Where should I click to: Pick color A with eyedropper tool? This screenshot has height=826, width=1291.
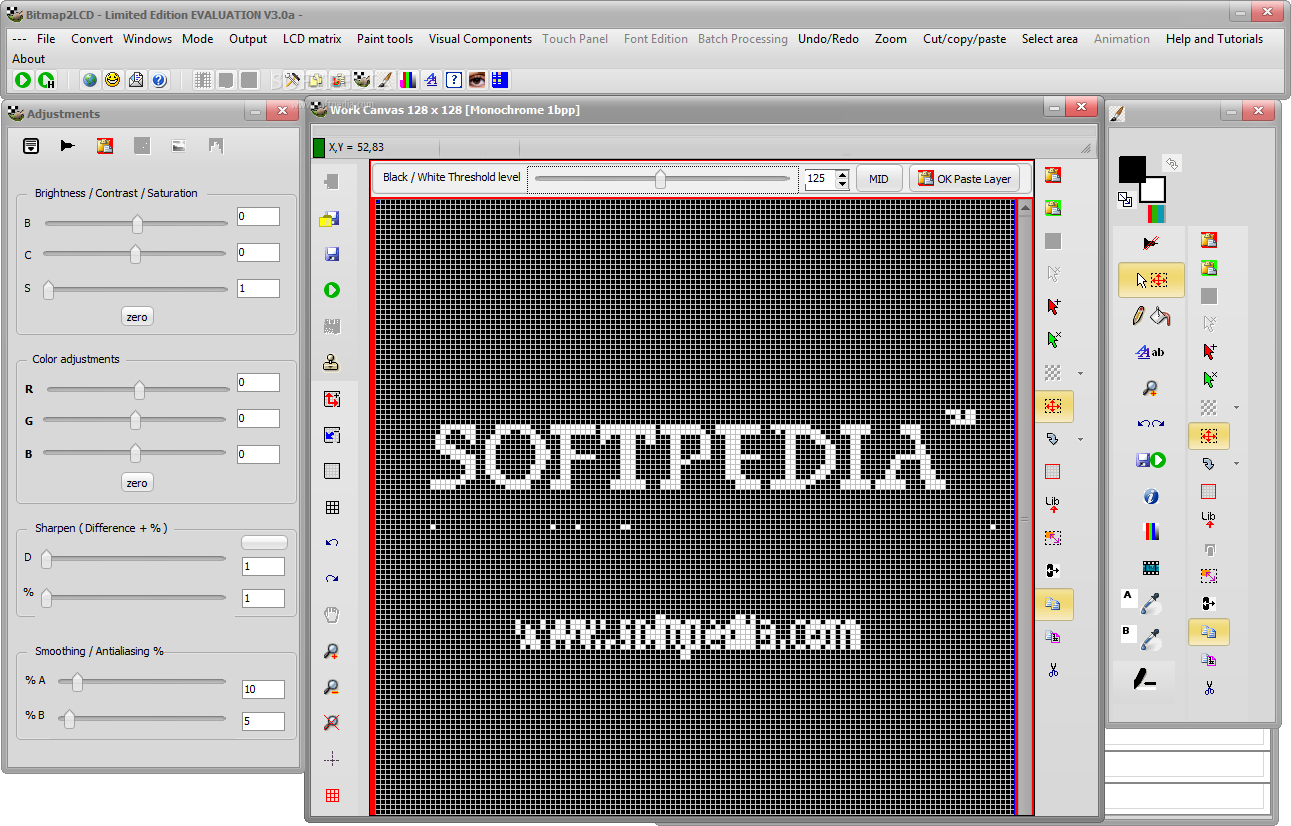(x=1151, y=602)
